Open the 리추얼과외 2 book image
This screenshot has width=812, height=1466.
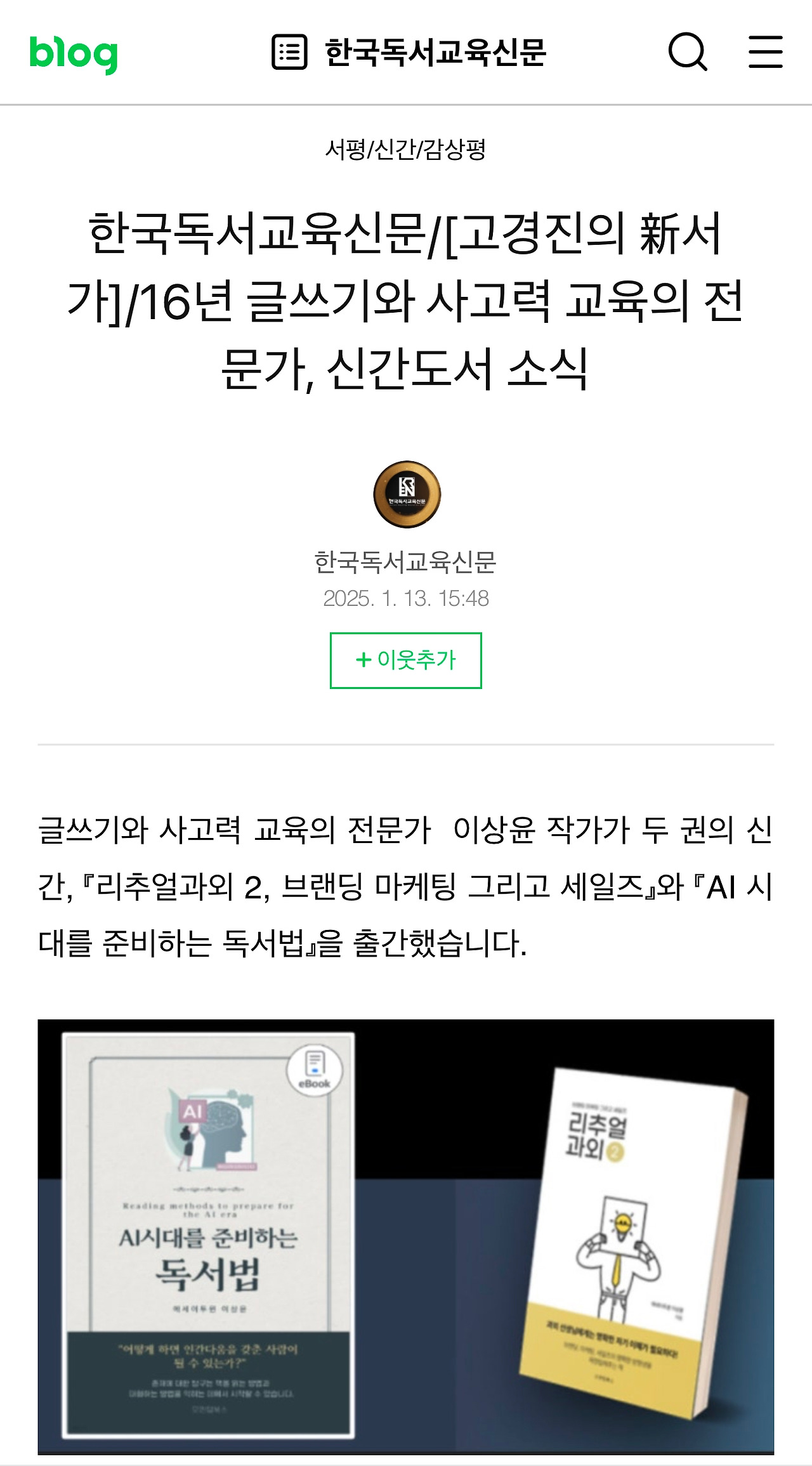tap(632, 1244)
